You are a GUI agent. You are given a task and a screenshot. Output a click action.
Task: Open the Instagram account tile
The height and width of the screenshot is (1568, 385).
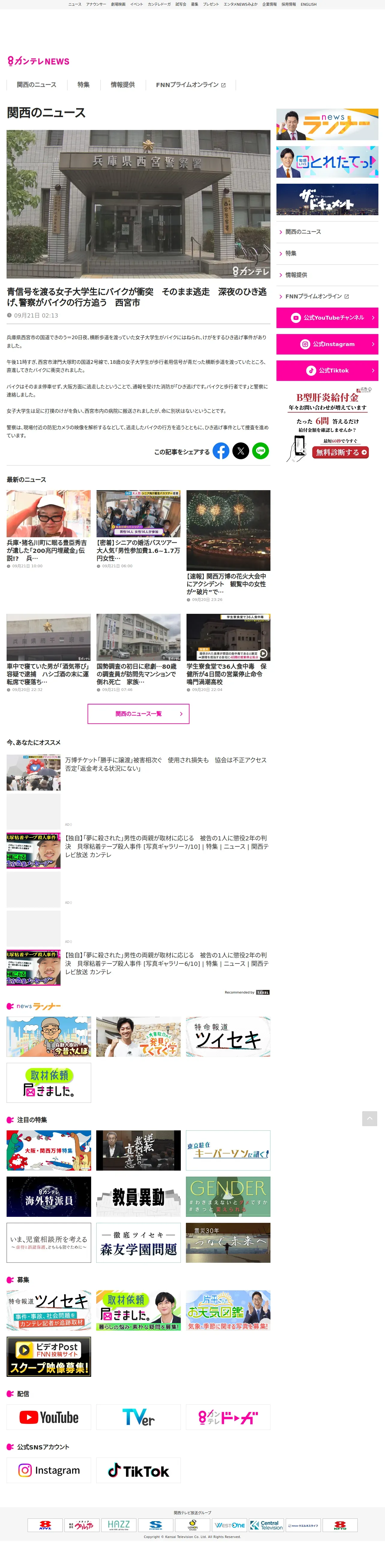49,1471
